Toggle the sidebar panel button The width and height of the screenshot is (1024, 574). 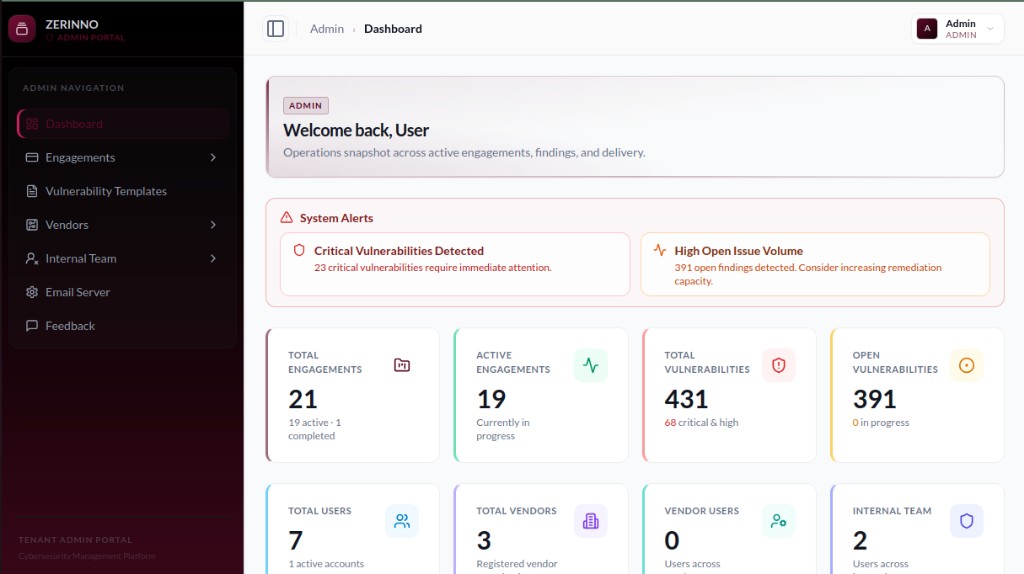click(276, 29)
